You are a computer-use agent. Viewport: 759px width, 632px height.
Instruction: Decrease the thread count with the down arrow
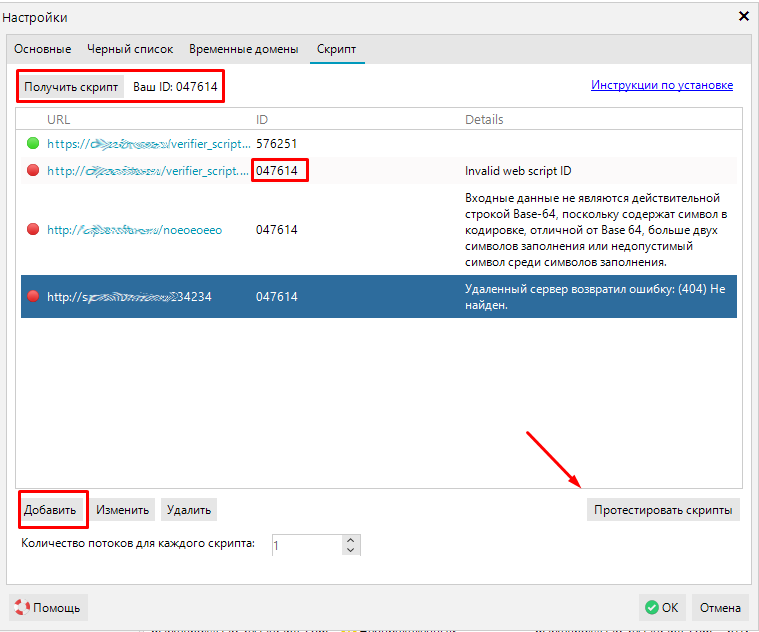pos(351,550)
